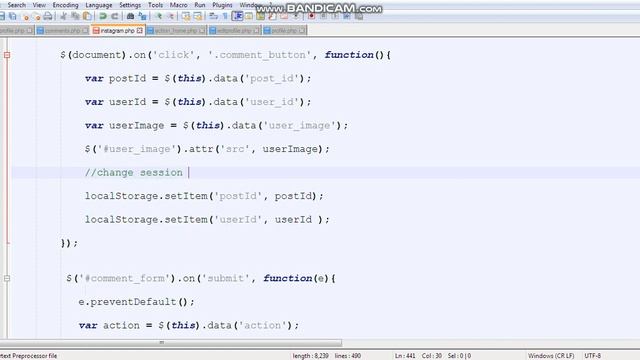The height and width of the screenshot is (360, 640).
Task: Click the 'length : 8,239' status entry
Action: coord(310,356)
